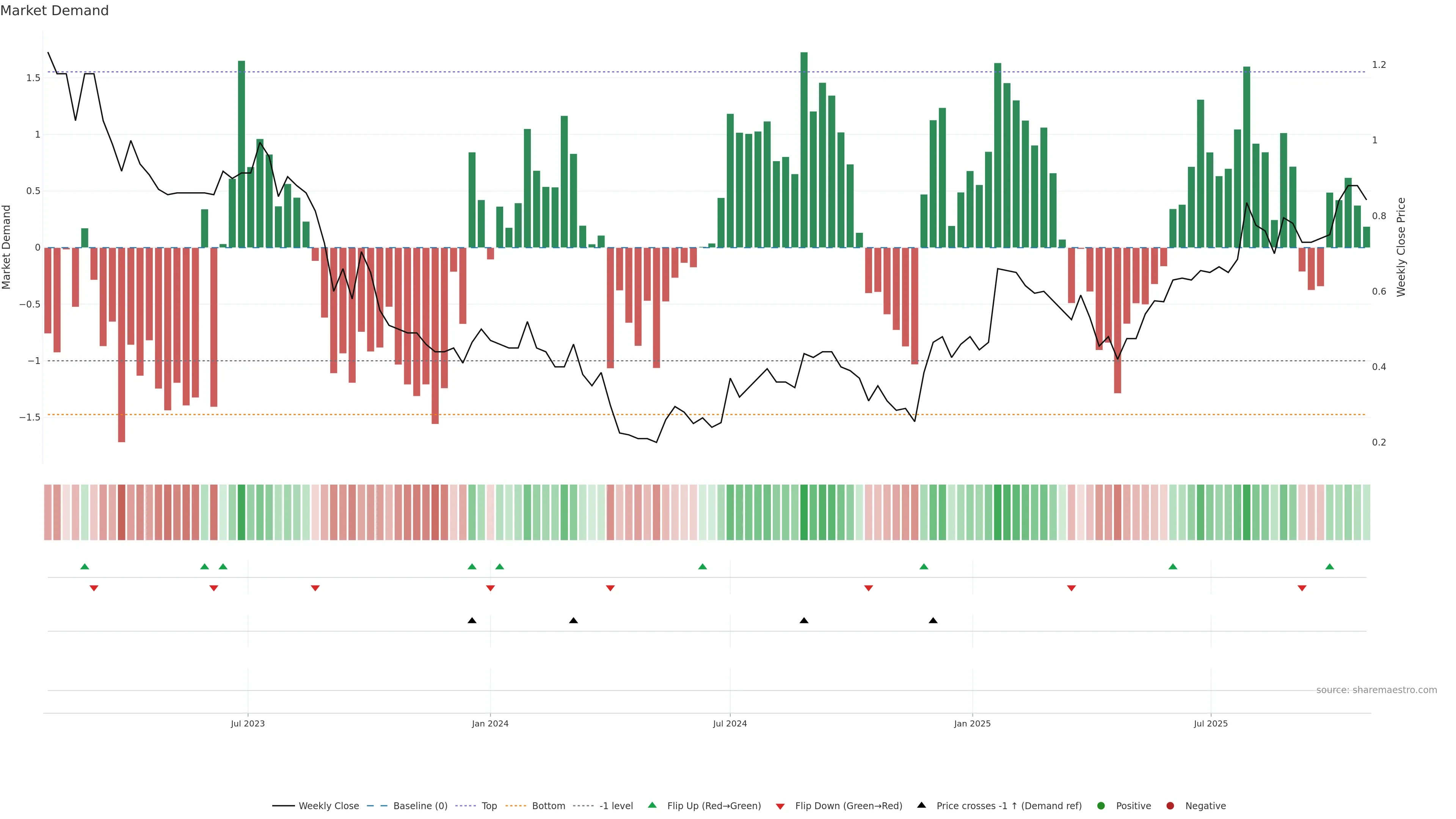Click the Market Demand chart title
The width and height of the screenshot is (1456, 819).
pyautogui.click(x=54, y=11)
